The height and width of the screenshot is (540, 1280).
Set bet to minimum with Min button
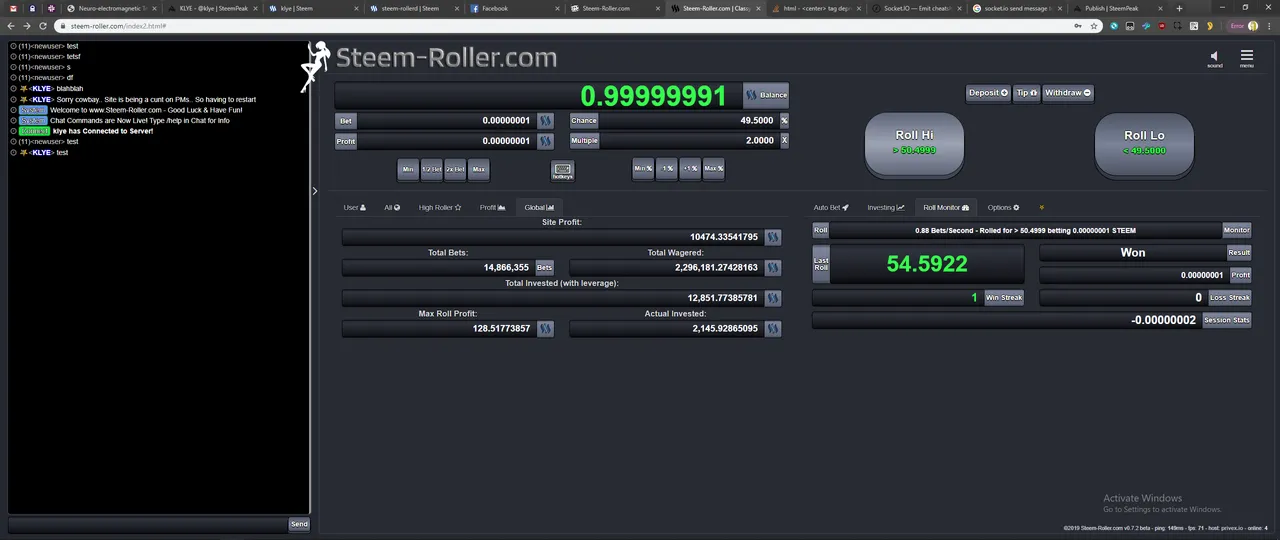[x=408, y=169]
